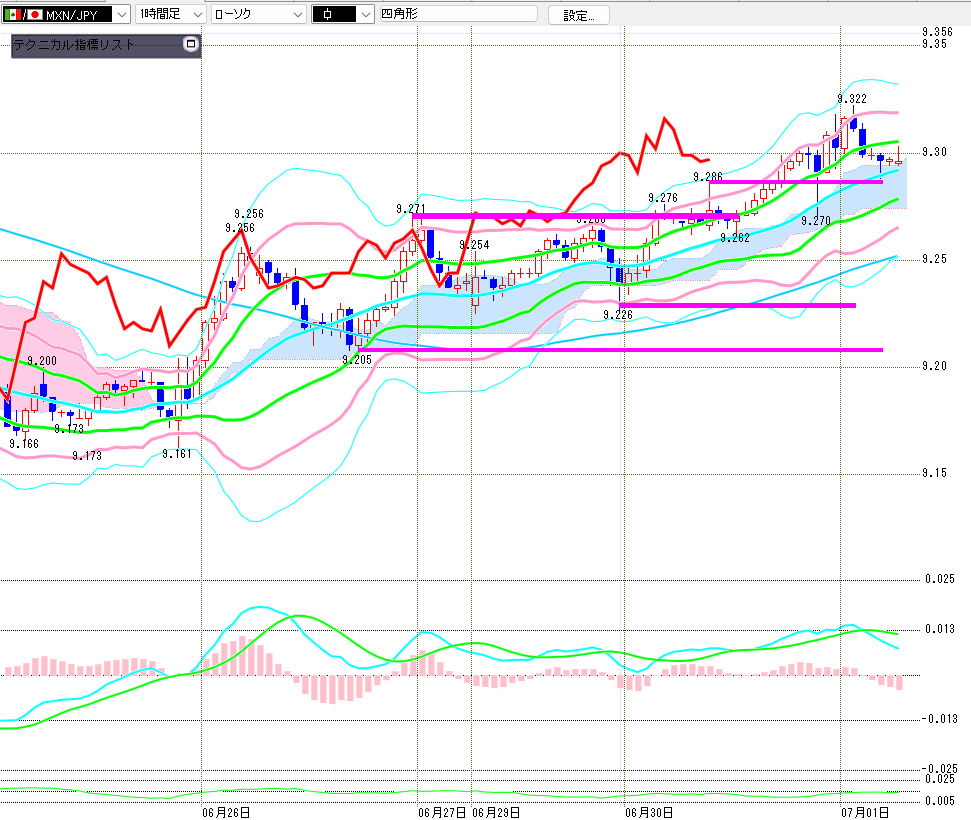Click the 四角形 drawing shape field
The image size is (971, 820).
(458, 14)
